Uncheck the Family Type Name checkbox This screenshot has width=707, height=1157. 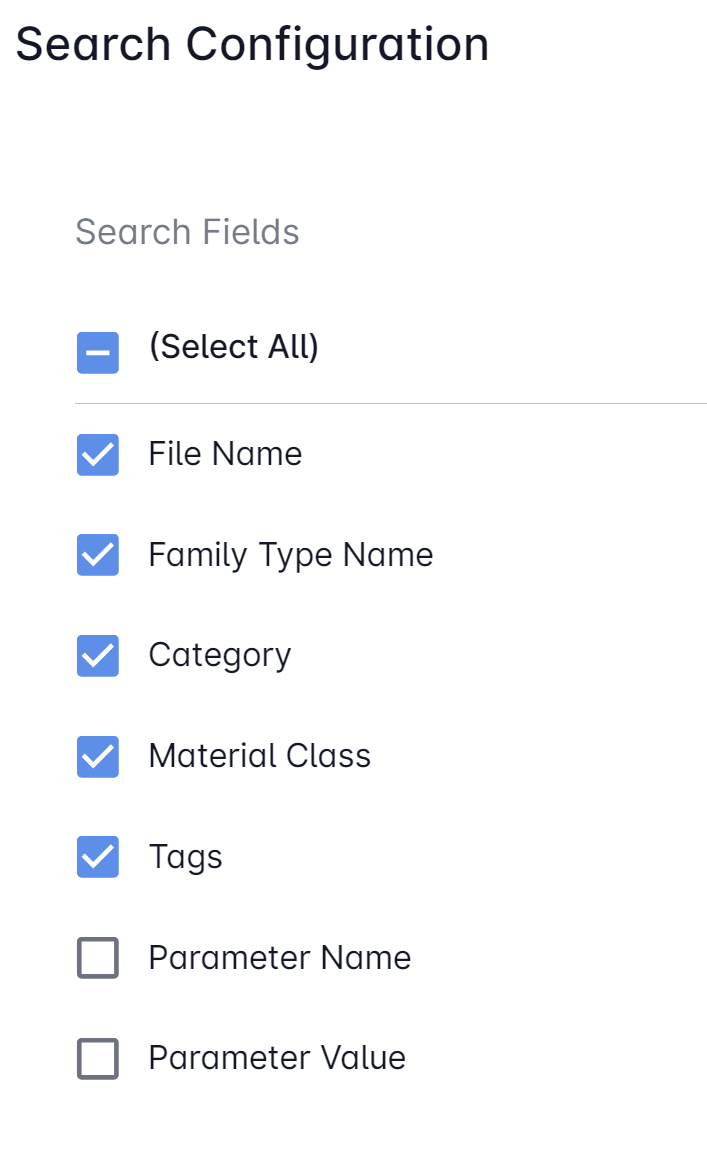(x=98, y=555)
